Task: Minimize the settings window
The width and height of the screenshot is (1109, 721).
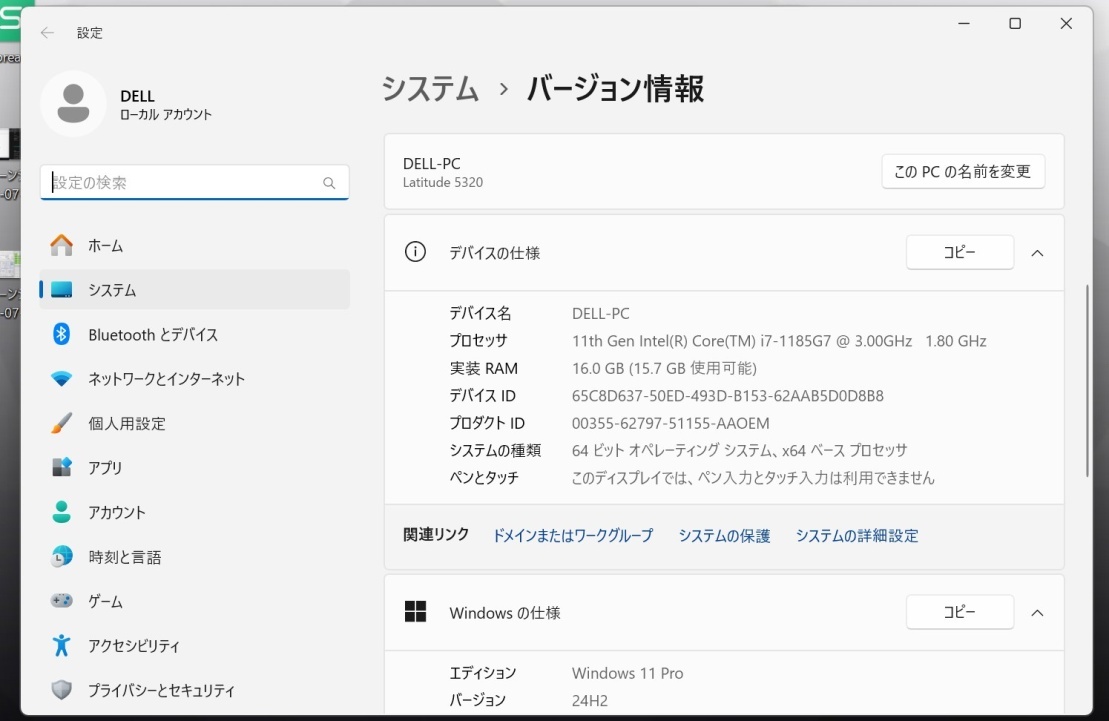Action: point(963,23)
